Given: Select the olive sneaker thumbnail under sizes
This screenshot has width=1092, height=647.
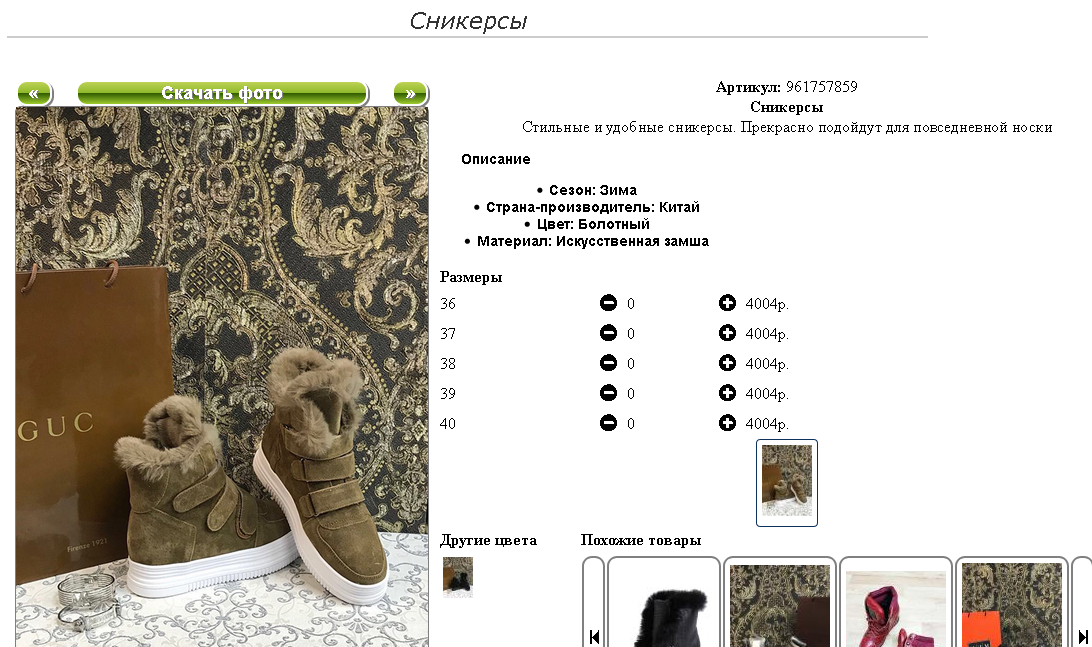Looking at the screenshot, I should [x=786, y=482].
